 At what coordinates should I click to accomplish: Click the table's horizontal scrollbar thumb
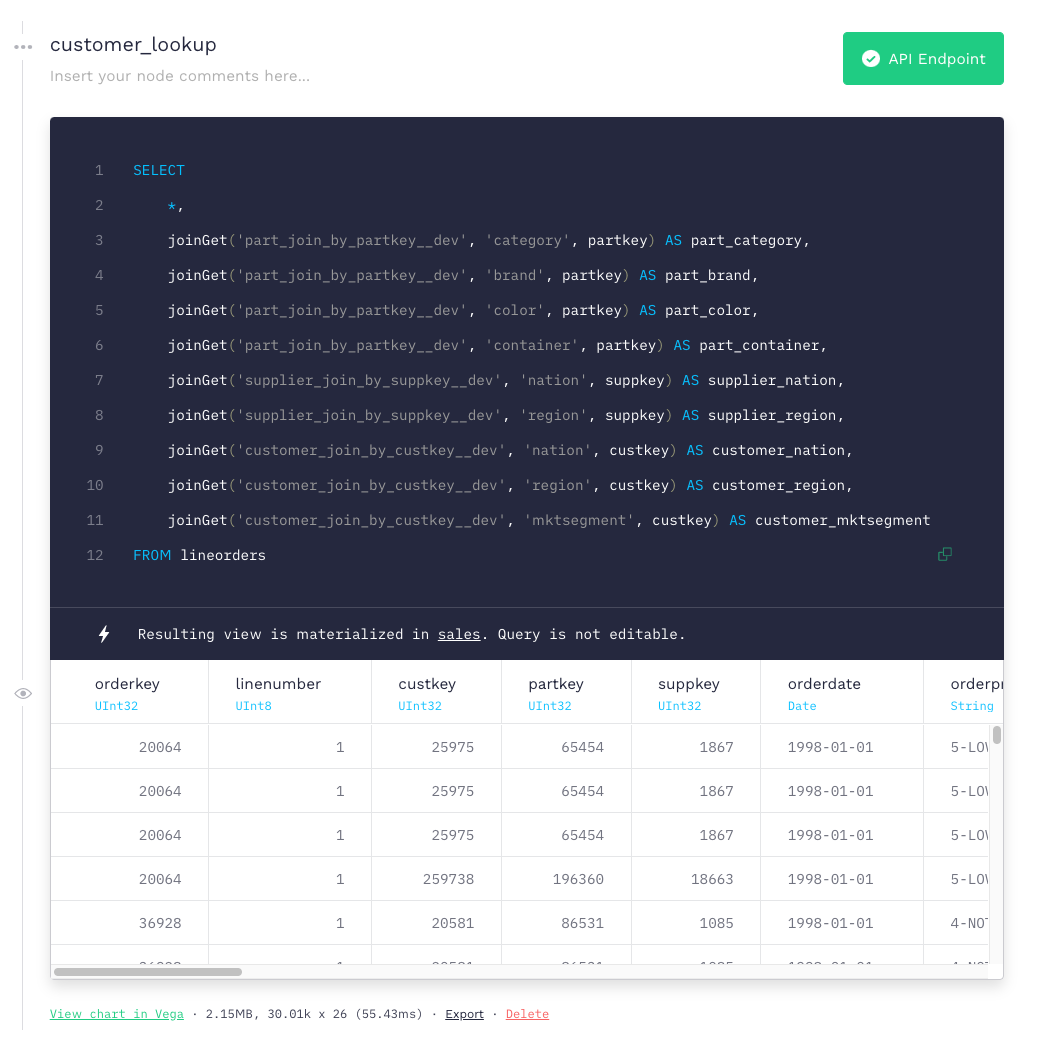click(148, 971)
